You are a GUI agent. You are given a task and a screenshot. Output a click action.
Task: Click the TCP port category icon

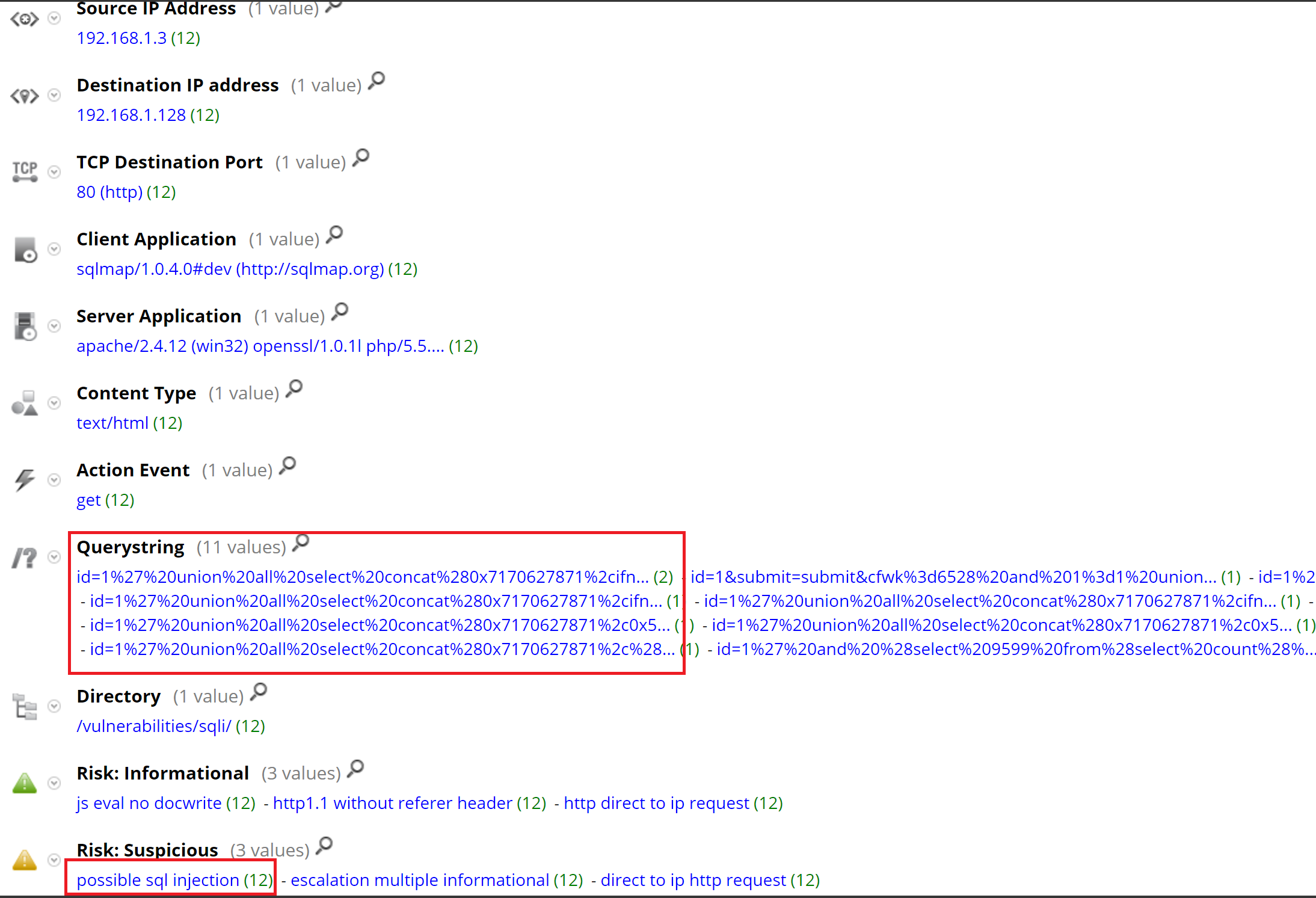(x=25, y=171)
